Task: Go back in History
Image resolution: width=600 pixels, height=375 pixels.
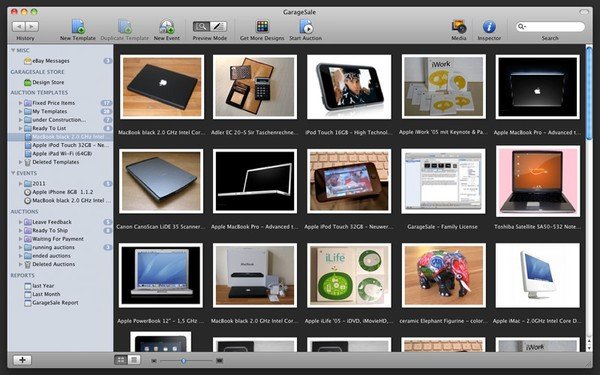Action: (x=19, y=26)
